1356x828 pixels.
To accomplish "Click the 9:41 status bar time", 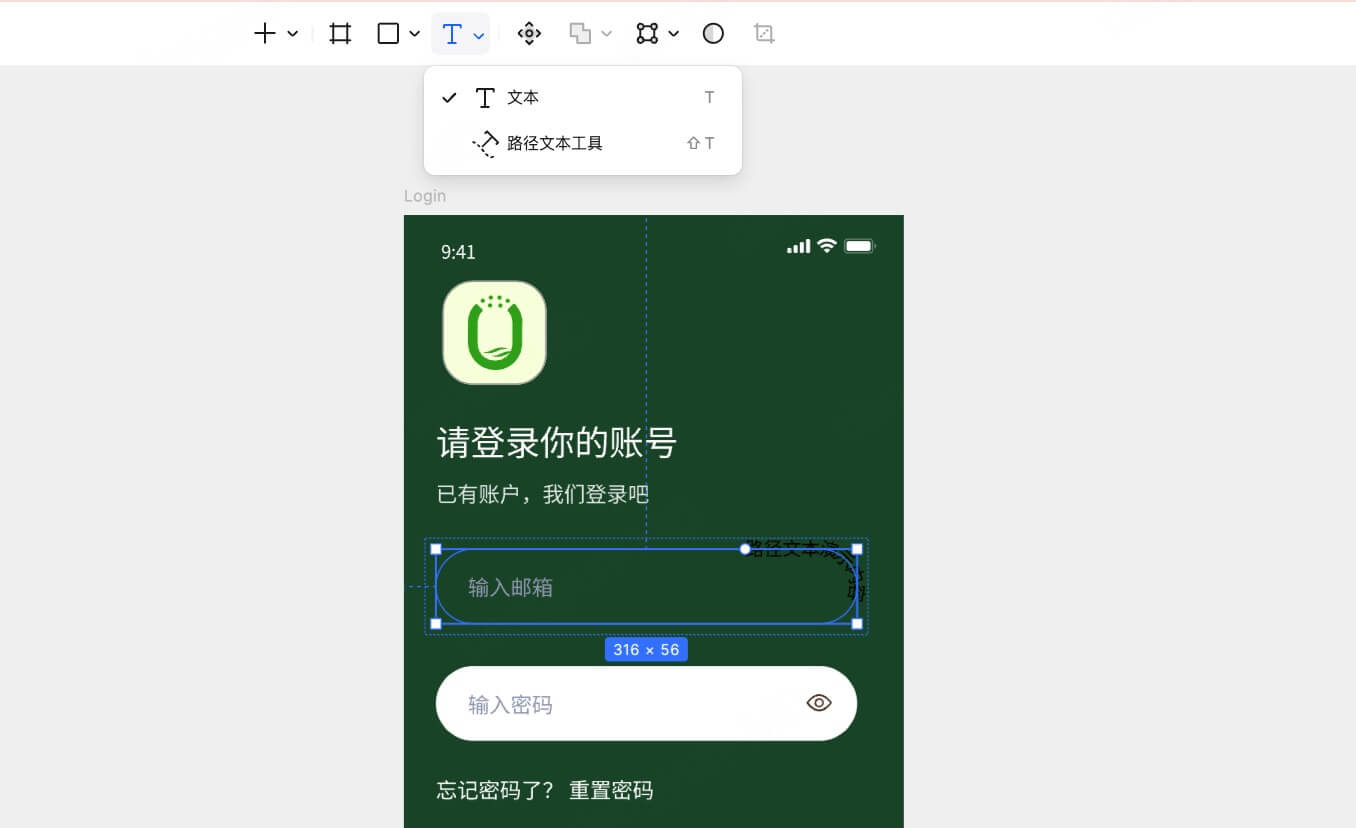I will 458,252.
